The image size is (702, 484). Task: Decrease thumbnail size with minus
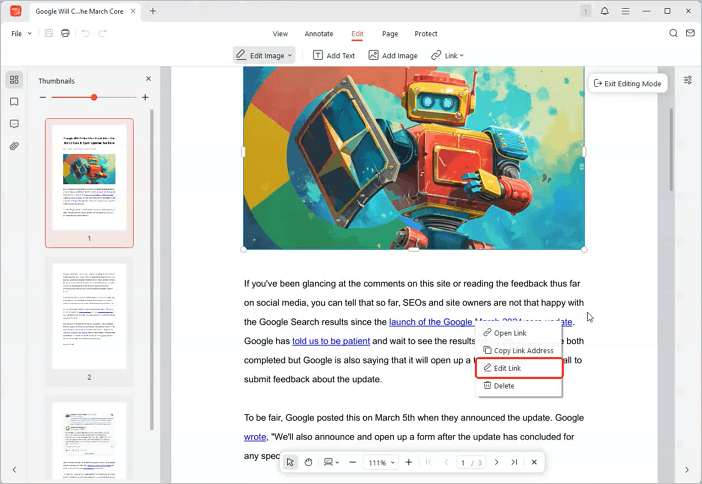(x=43, y=97)
